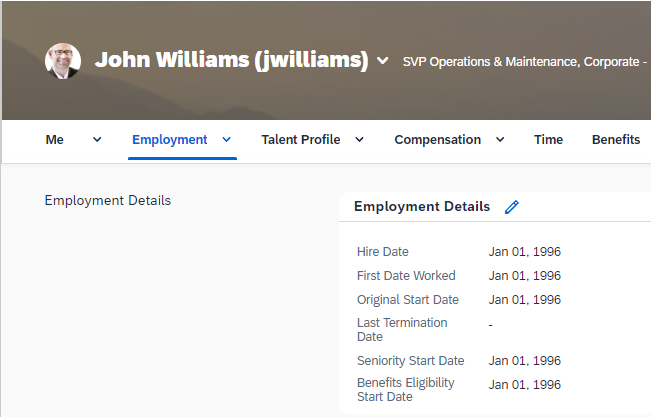This screenshot has height=417, width=651.
Task: Select the Employment tab
Action: [169, 140]
